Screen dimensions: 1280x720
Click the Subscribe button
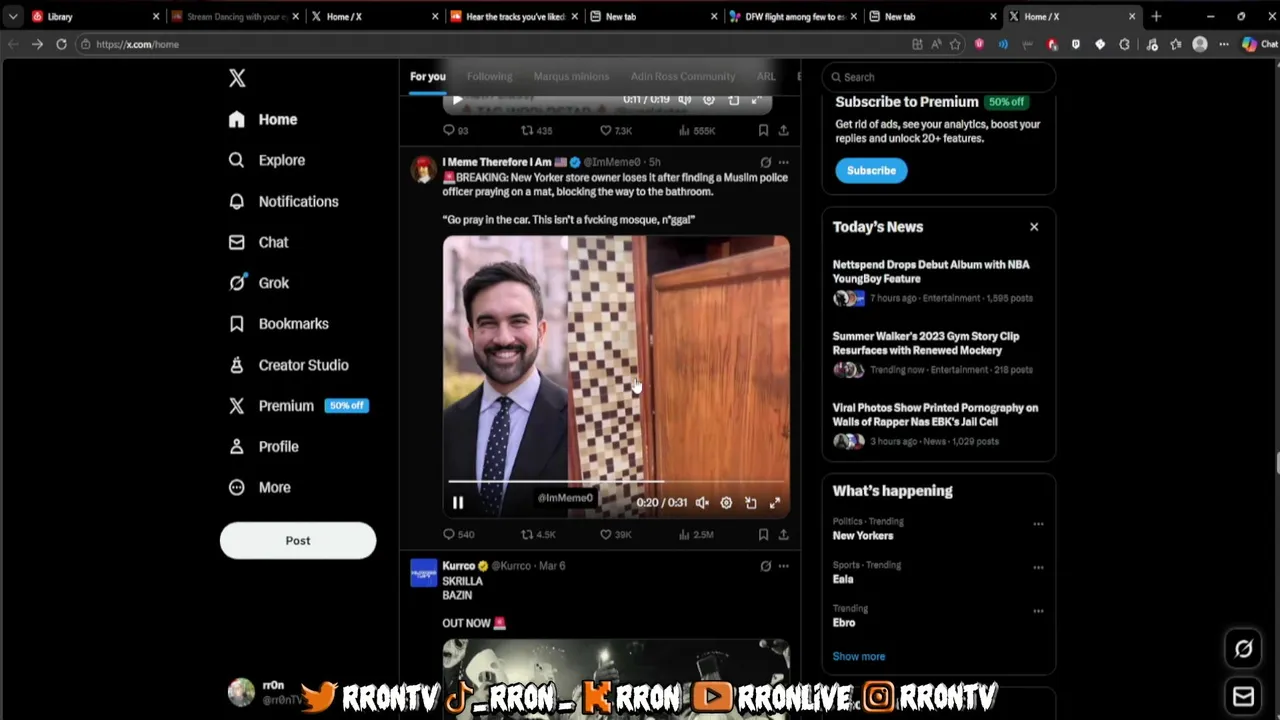pos(871,170)
